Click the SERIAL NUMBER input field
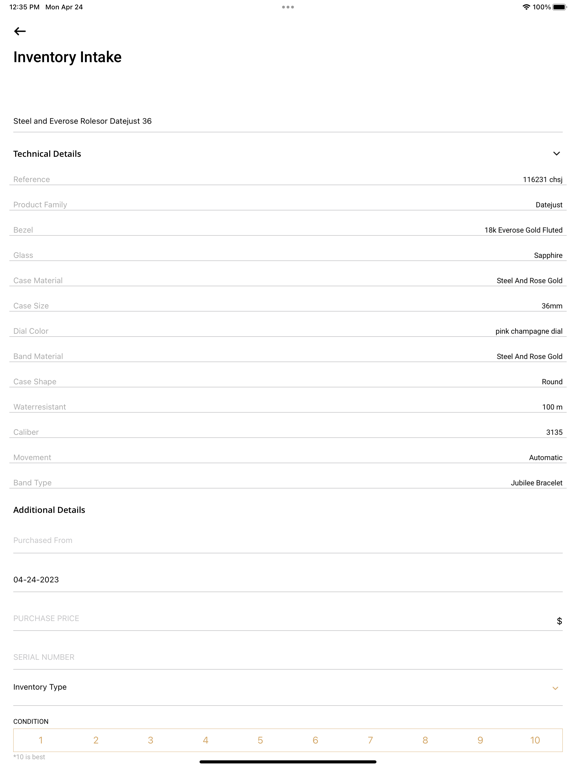Viewport: 576px width, 768px height. 288,657
